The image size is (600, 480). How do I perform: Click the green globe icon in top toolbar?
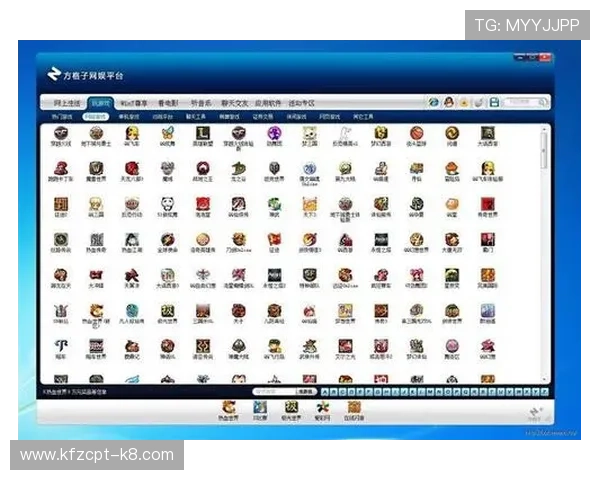pyautogui.click(x=433, y=102)
